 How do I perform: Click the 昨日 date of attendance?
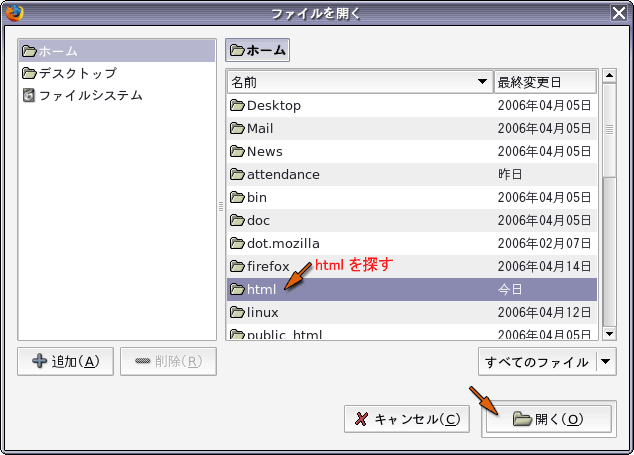click(510, 174)
